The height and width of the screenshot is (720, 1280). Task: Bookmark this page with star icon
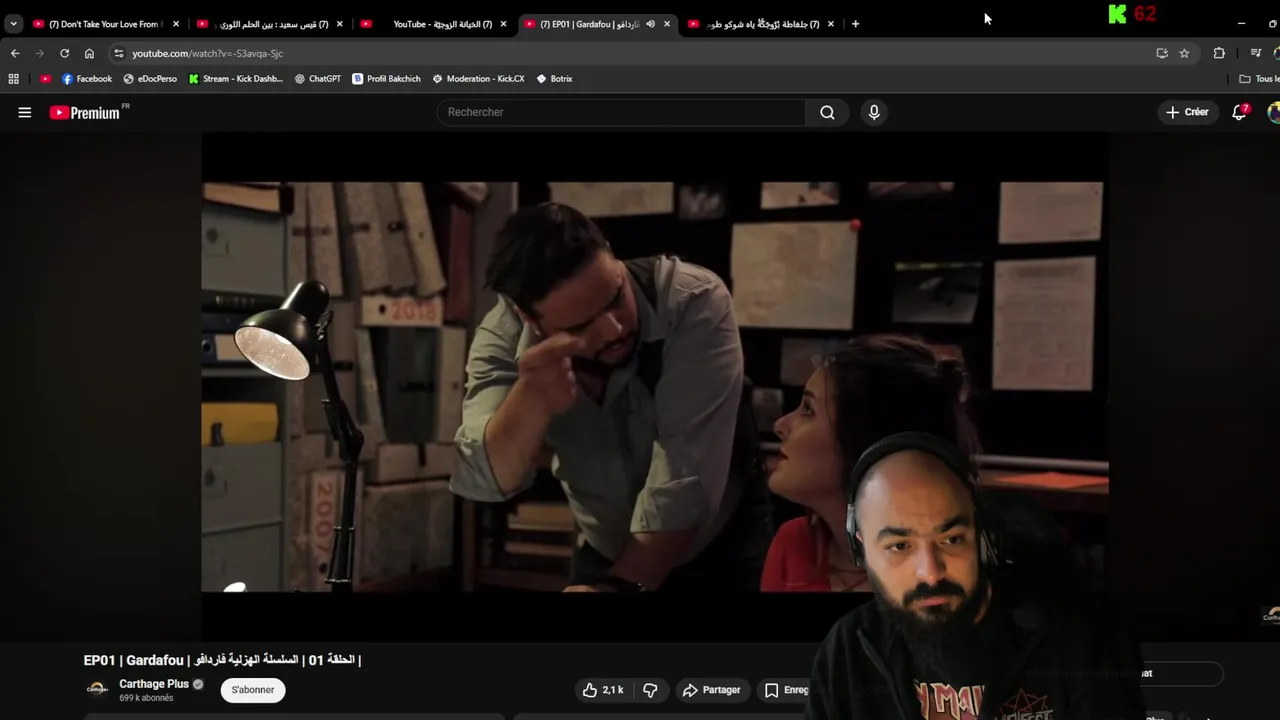pos(1184,53)
